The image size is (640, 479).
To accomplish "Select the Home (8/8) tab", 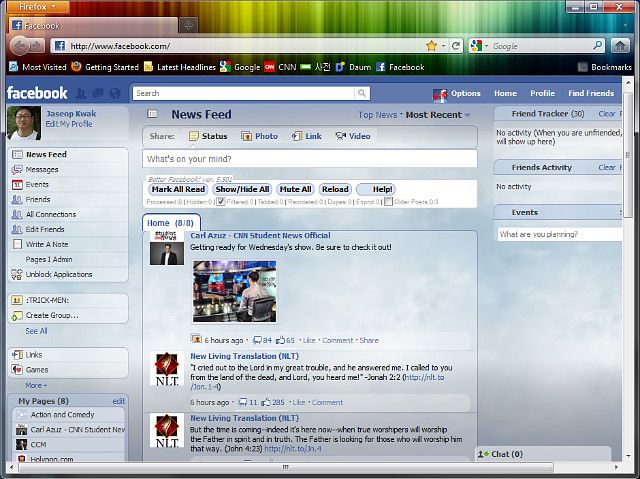I will 171,223.
